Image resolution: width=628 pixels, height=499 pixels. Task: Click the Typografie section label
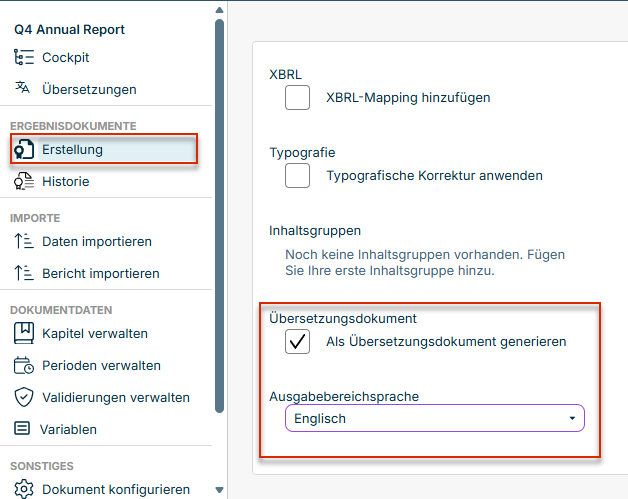click(302, 153)
